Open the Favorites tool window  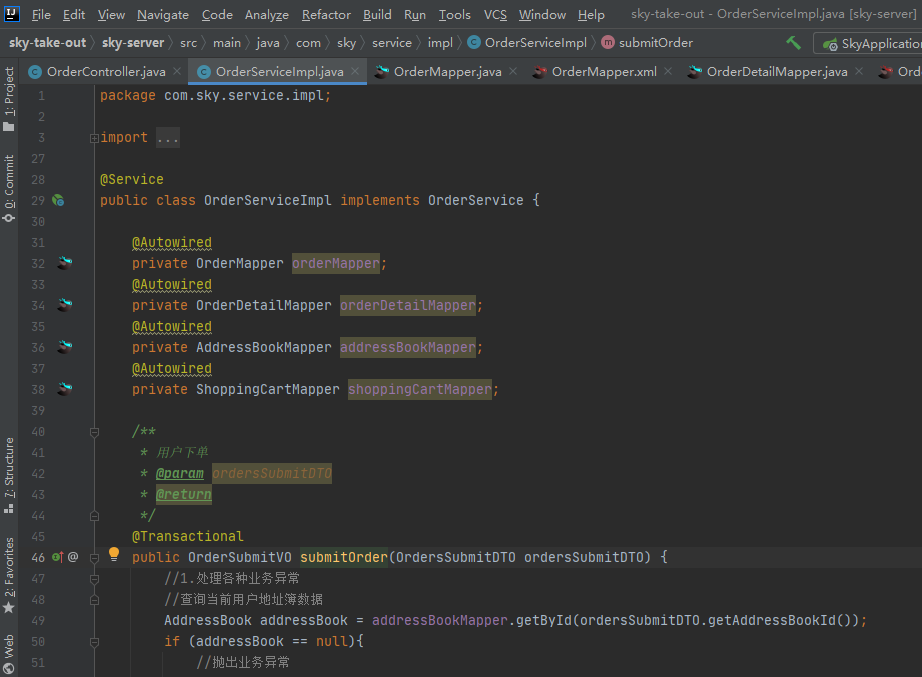pos(9,575)
